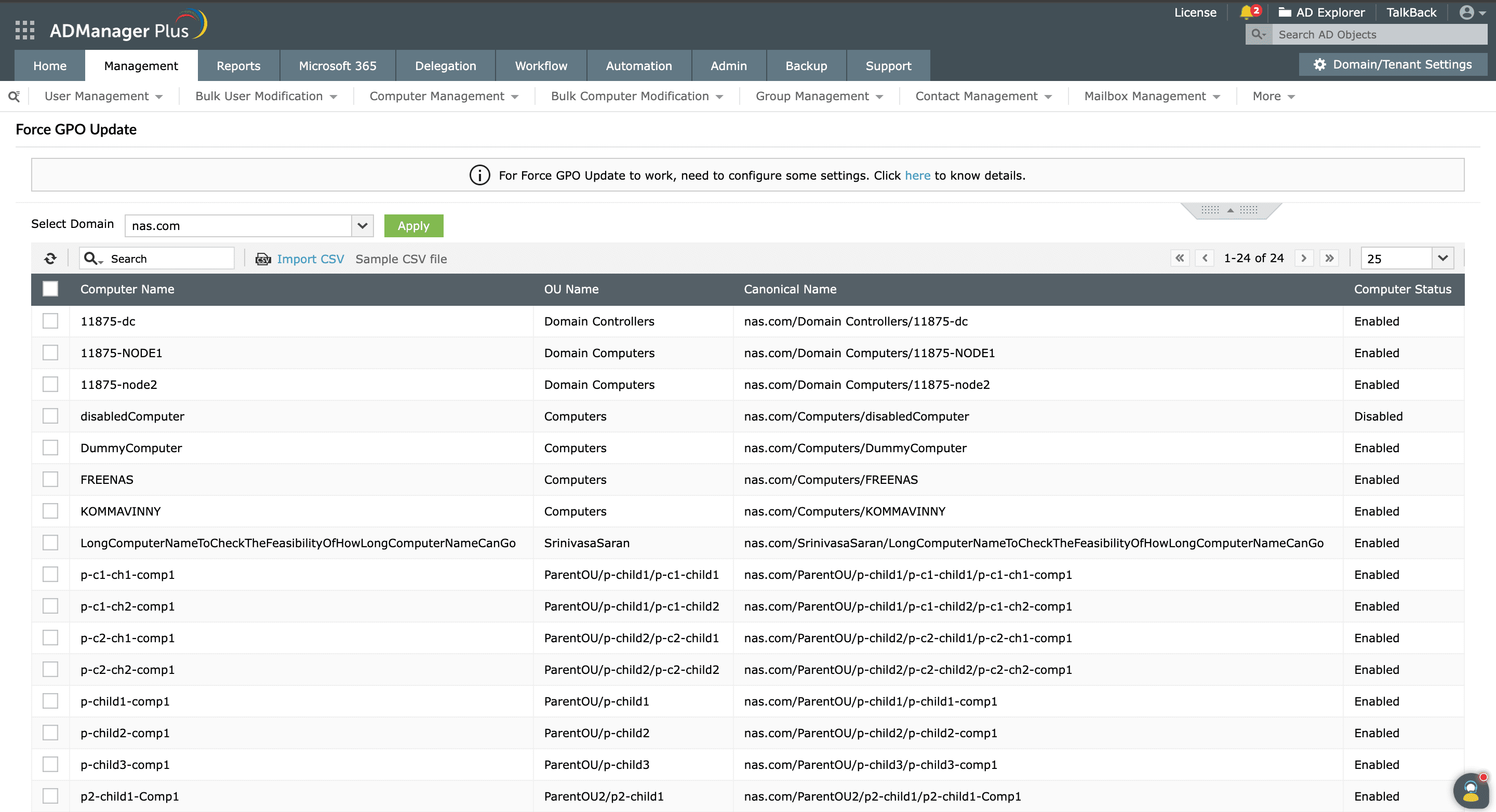Select all computers via header checkbox
This screenshot has width=1496, height=812.
50,289
